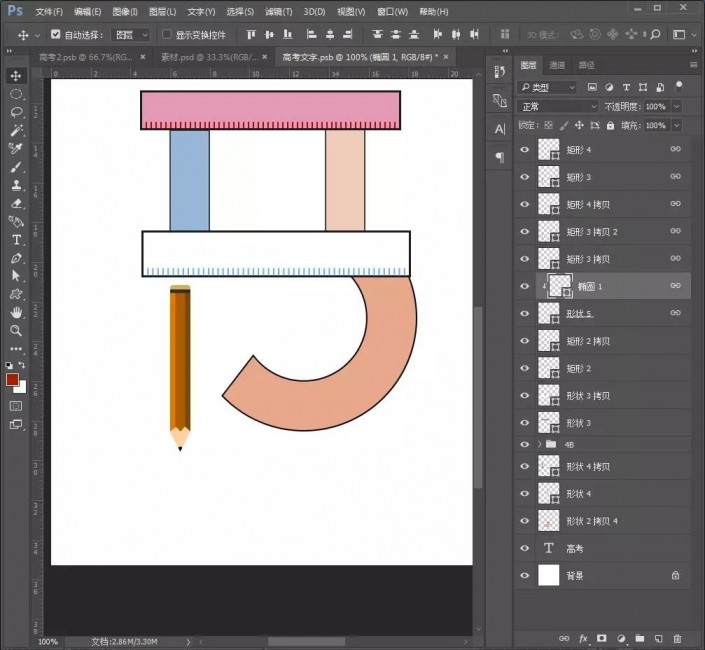Open the 滤镜(T) menu

click(278, 12)
